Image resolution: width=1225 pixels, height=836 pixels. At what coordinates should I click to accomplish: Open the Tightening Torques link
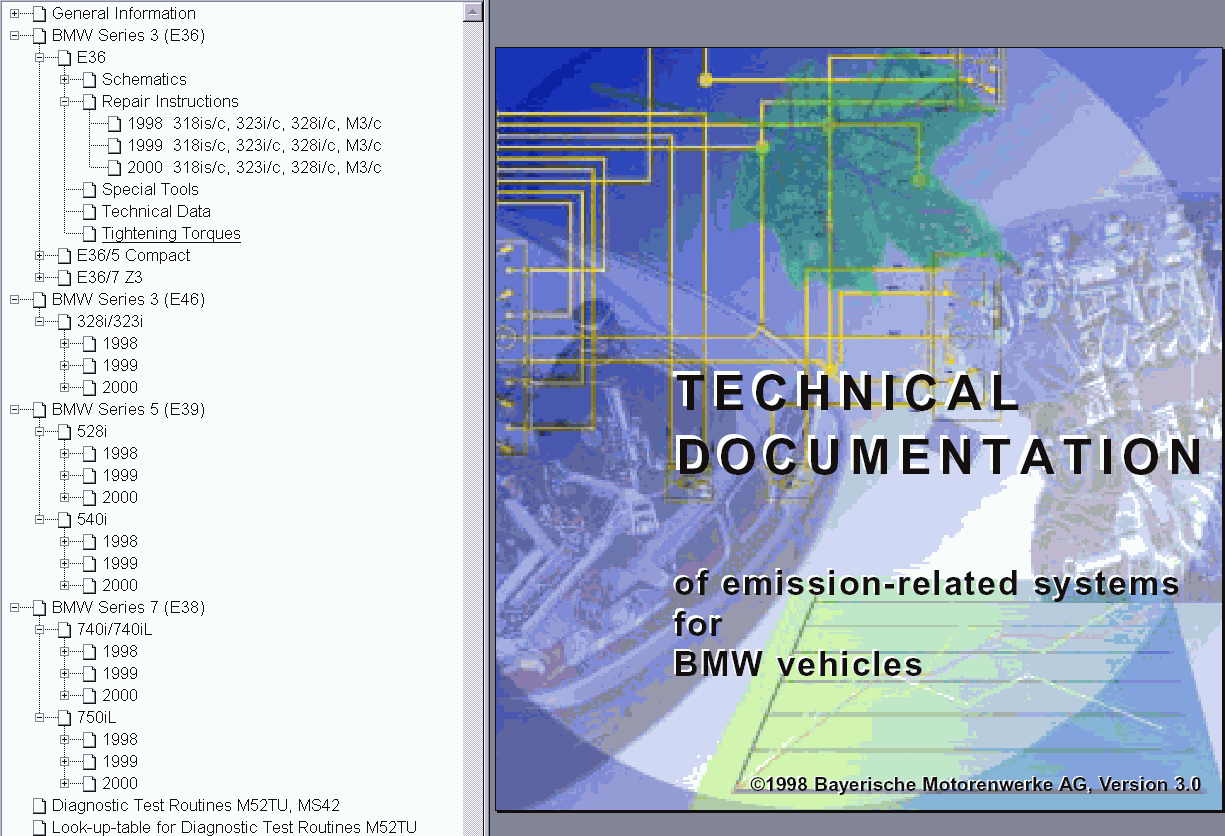click(171, 234)
